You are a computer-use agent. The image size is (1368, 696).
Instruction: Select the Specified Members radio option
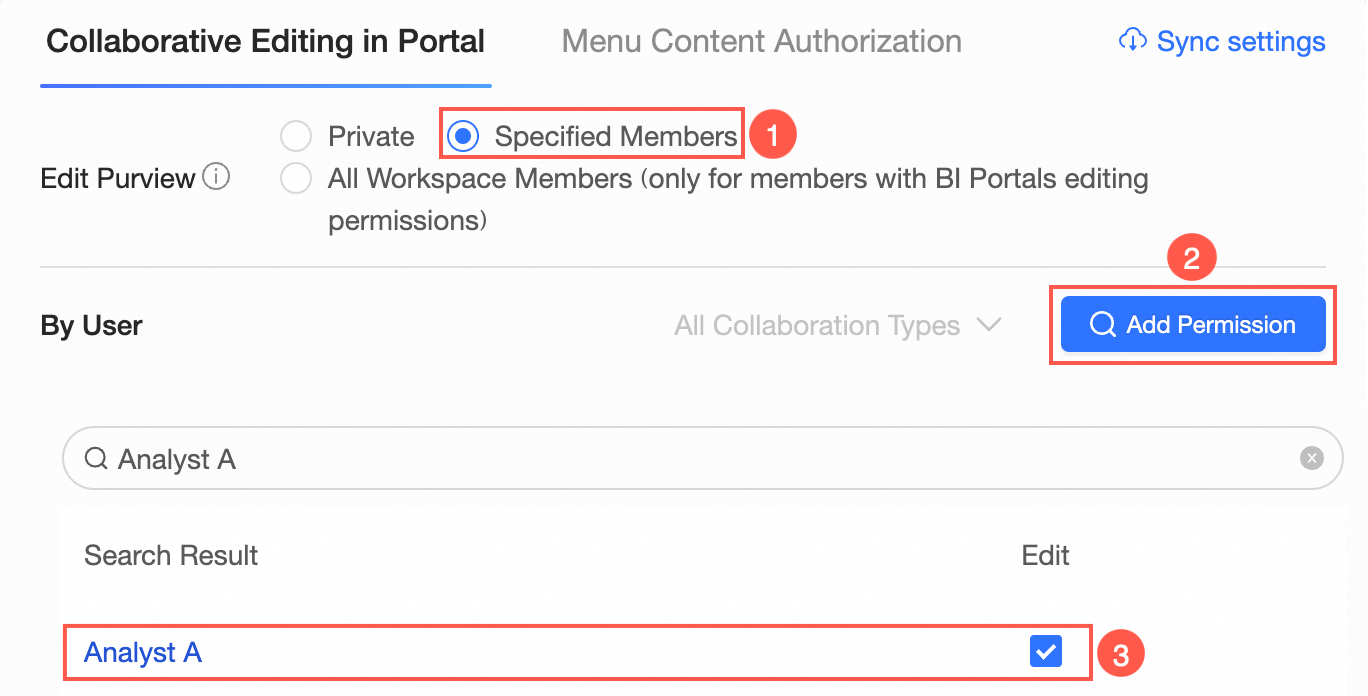click(464, 136)
